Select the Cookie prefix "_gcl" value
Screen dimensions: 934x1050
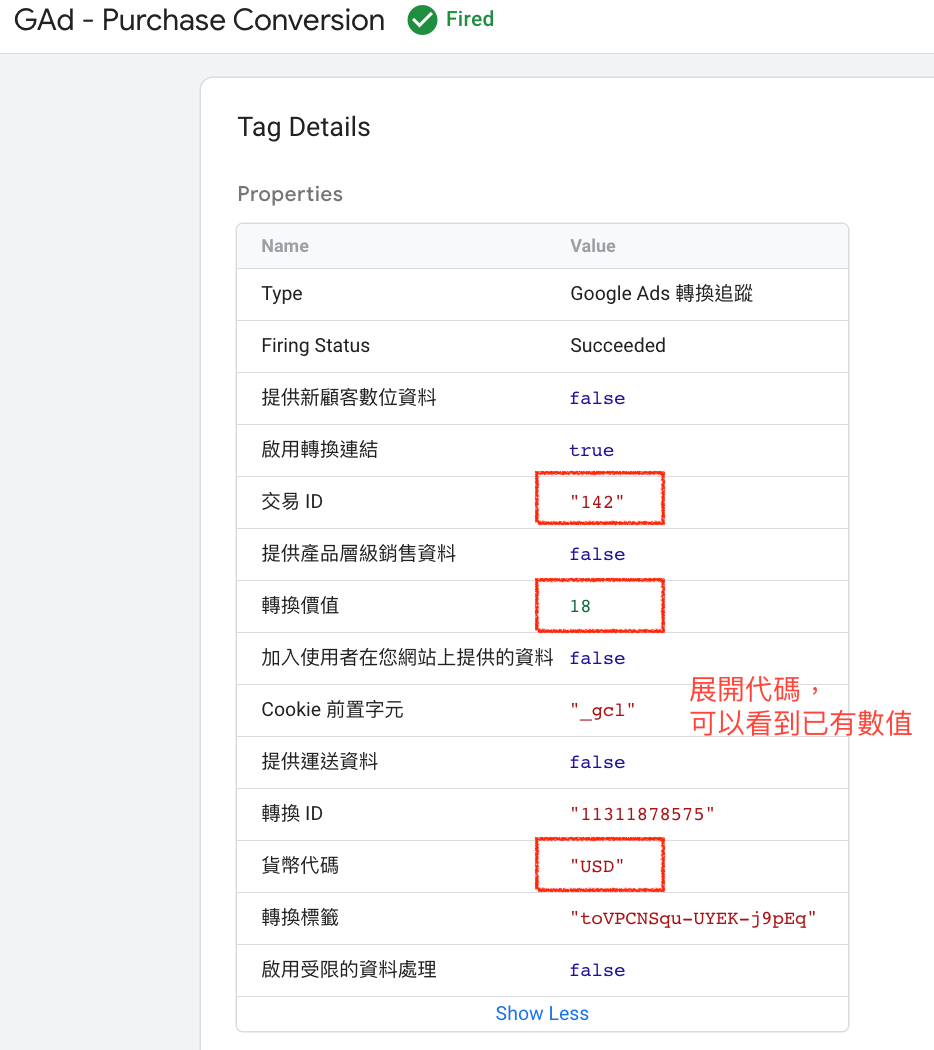[x=602, y=710]
